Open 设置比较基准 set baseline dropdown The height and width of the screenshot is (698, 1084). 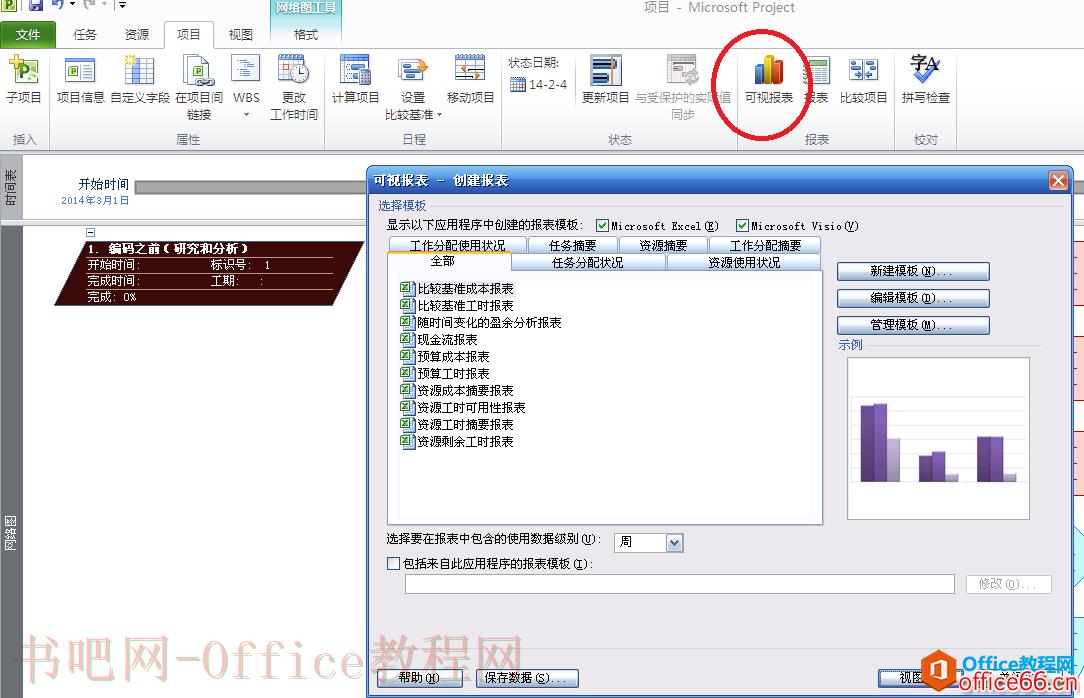413,87
